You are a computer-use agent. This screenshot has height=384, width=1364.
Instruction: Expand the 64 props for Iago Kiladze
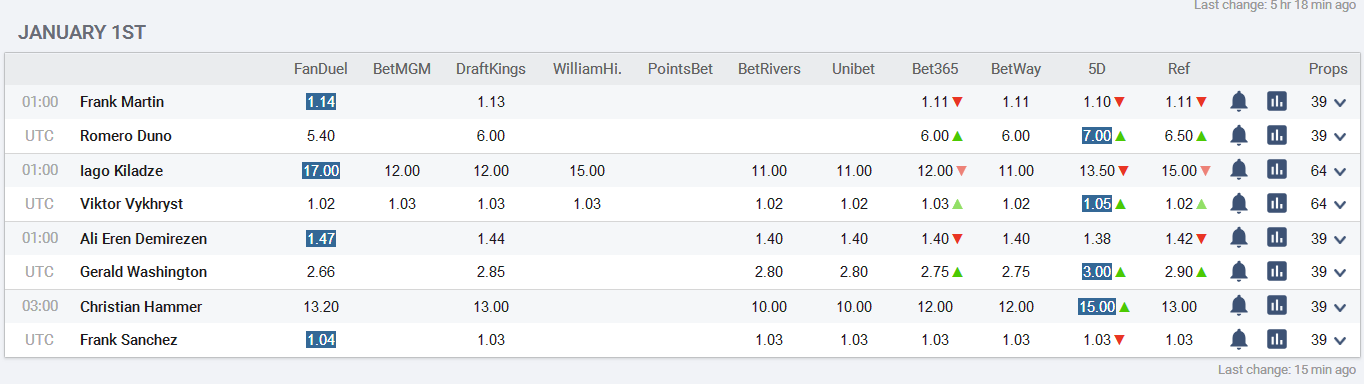1328,171
